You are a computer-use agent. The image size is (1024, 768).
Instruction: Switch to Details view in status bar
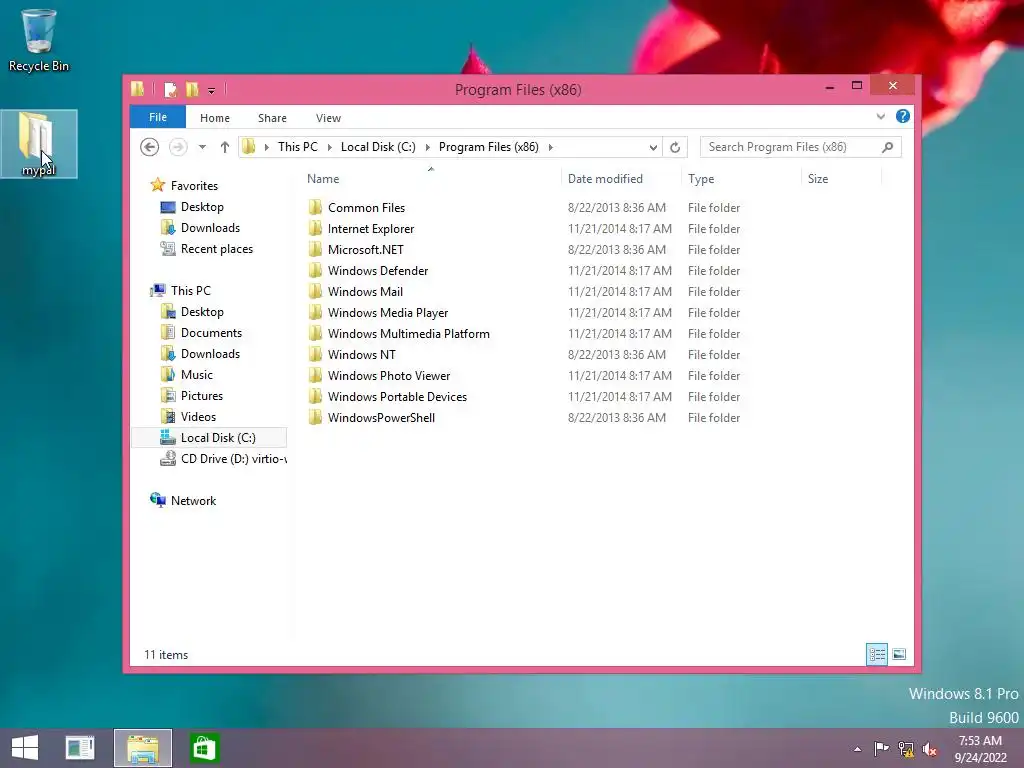(x=876, y=654)
